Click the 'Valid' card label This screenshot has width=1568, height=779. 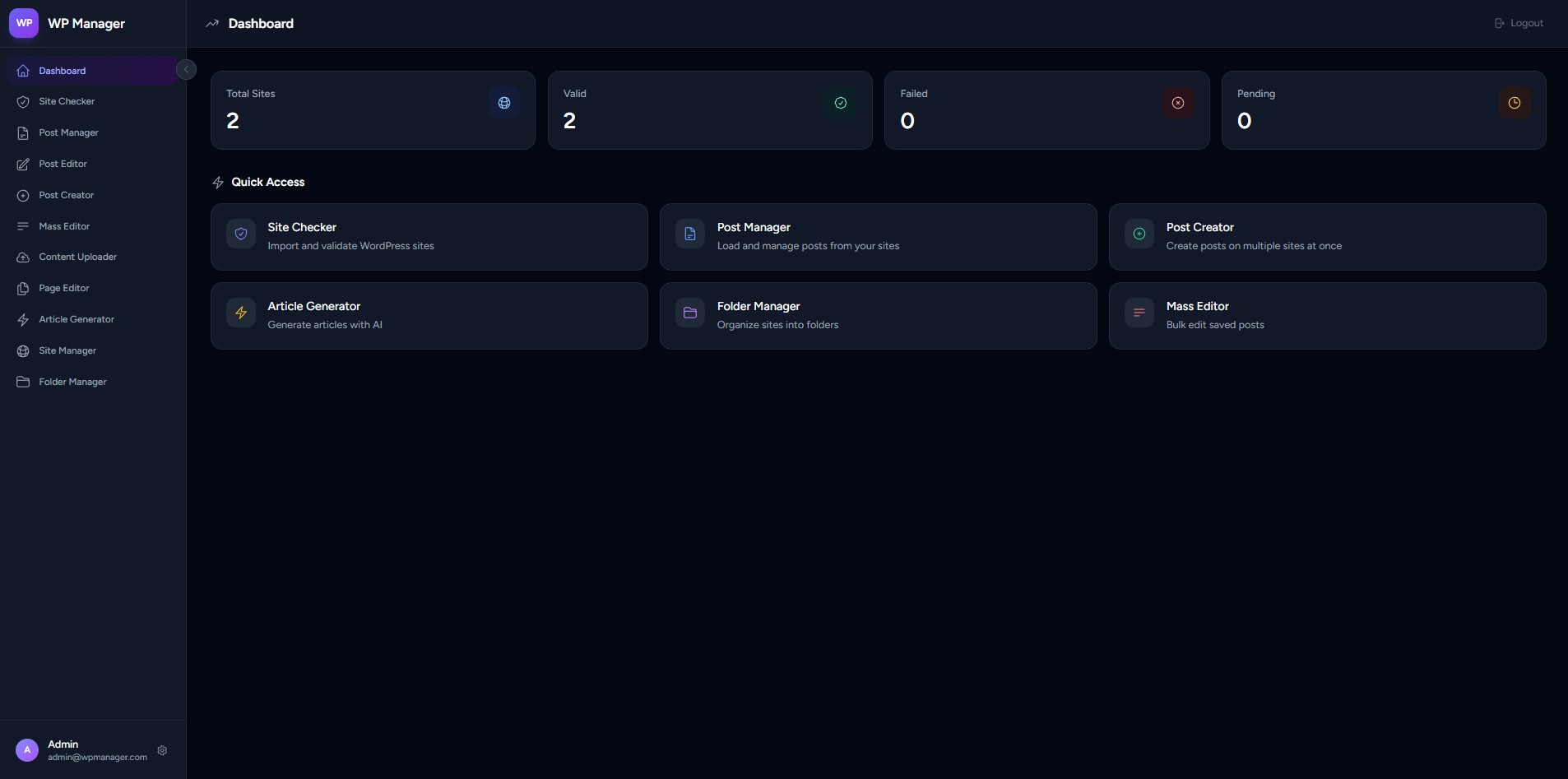(x=575, y=94)
